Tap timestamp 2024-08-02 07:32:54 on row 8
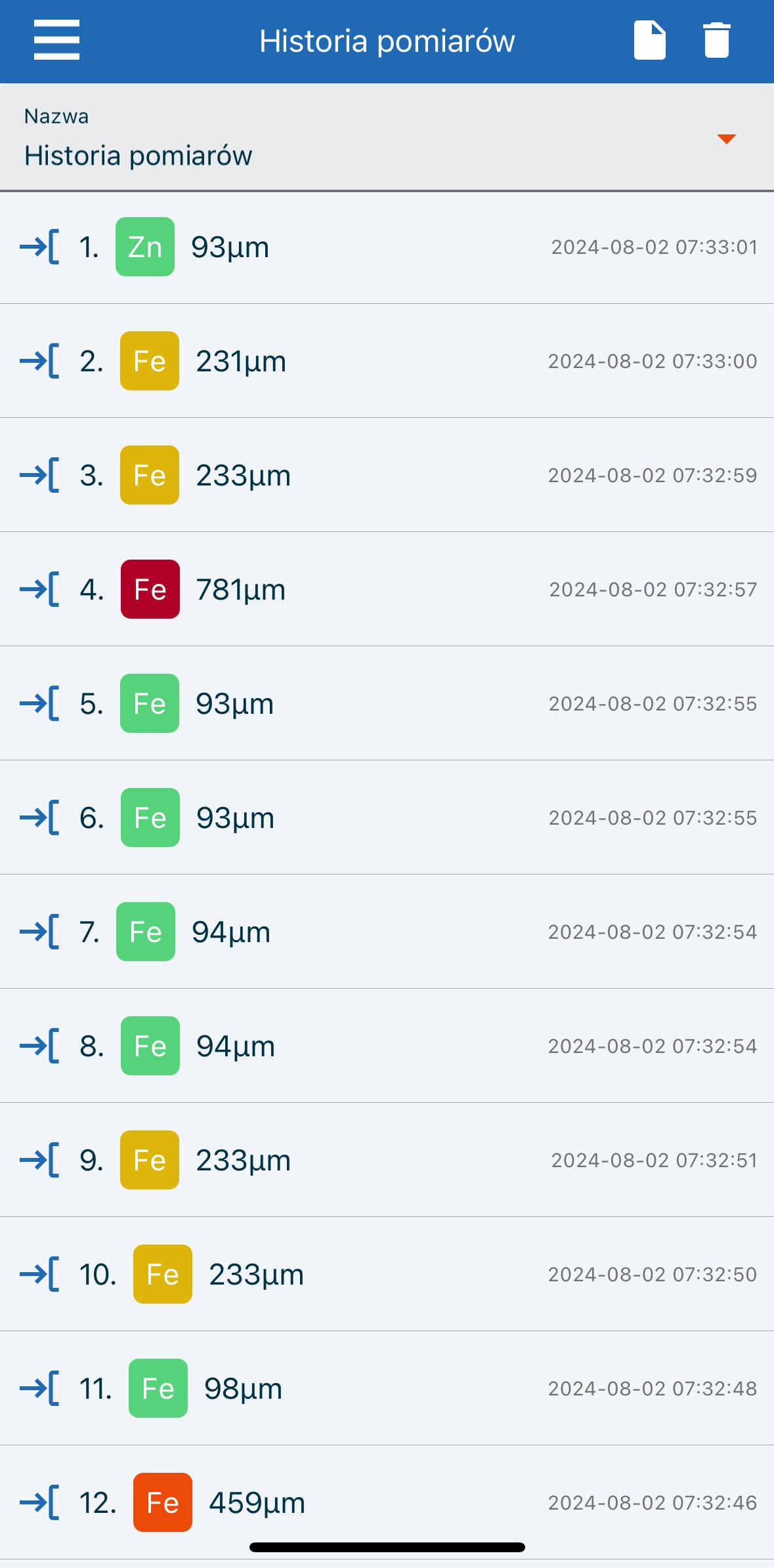 click(x=653, y=1046)
